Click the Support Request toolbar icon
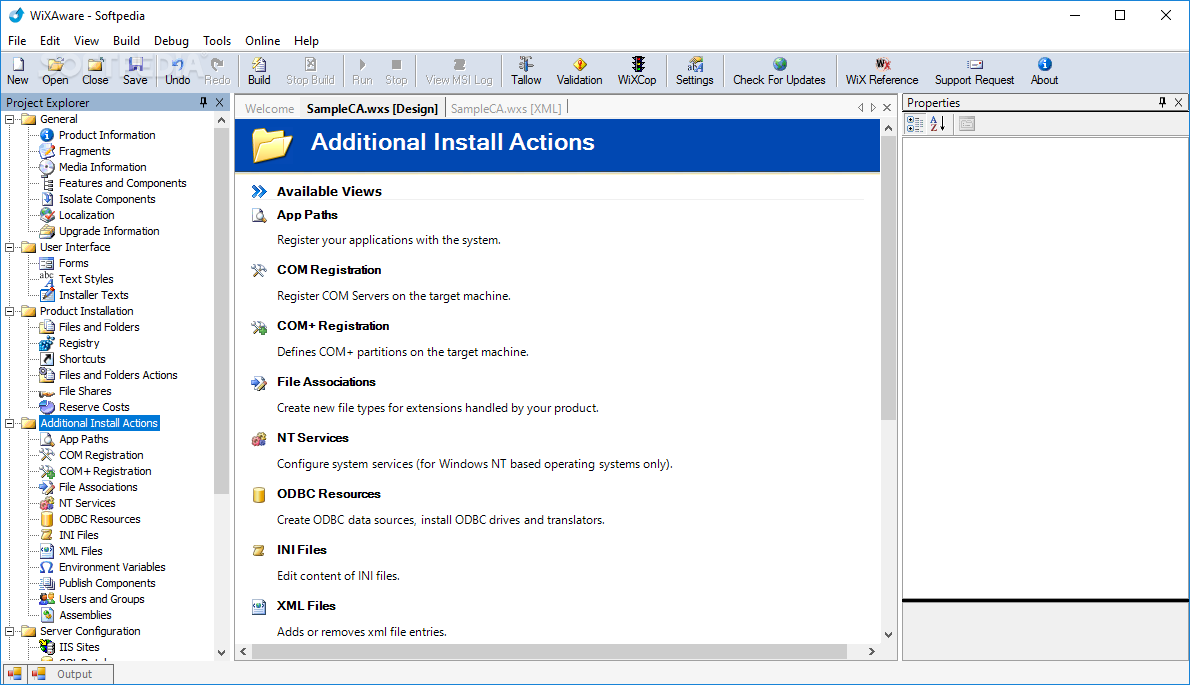1190x685 pixels. tap(974, 71)
